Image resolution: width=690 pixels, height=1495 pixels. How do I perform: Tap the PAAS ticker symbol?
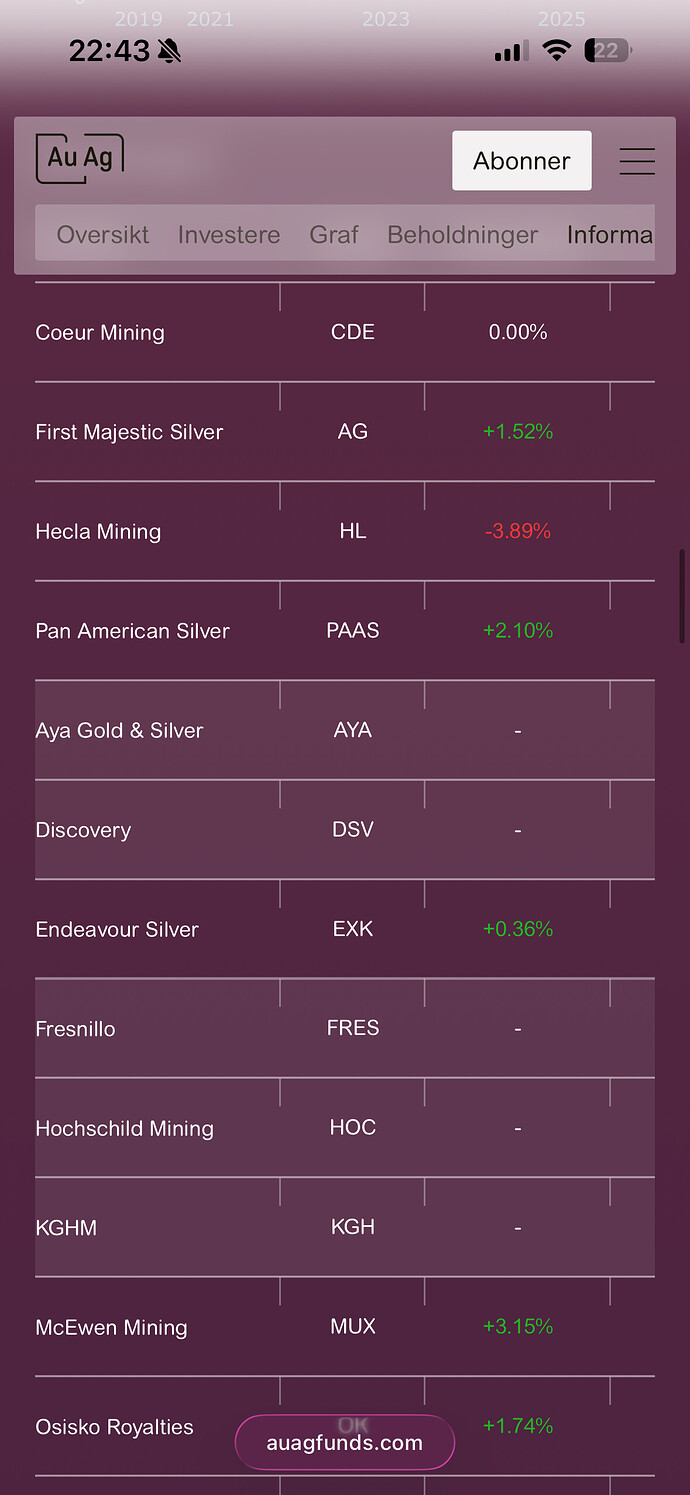point(353,631)
